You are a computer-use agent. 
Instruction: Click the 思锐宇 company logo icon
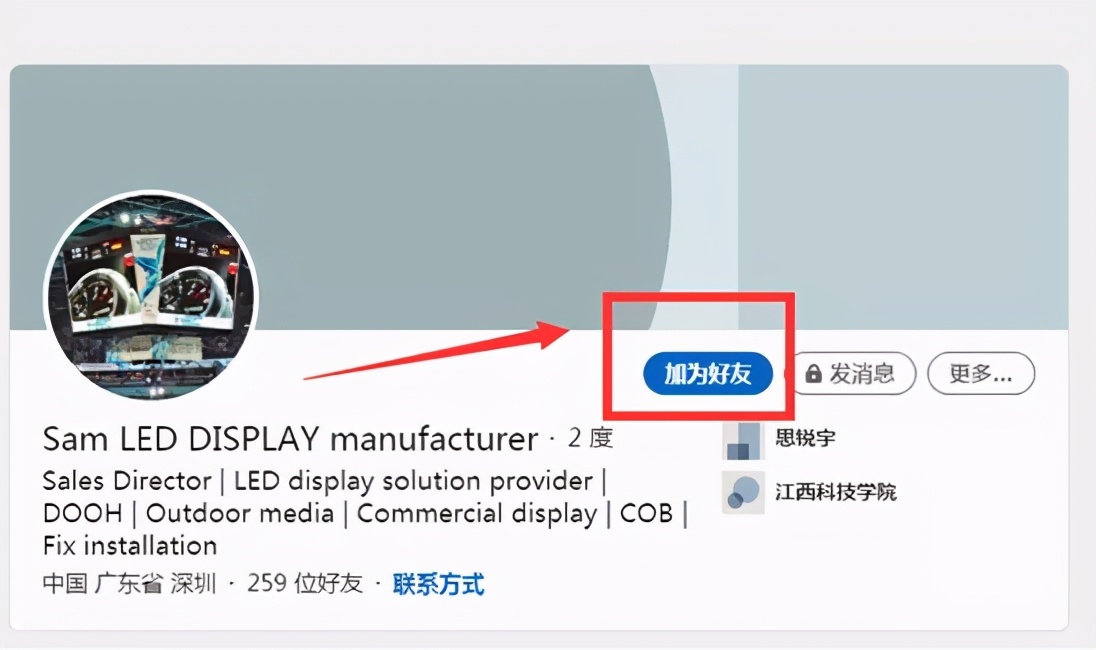pos(743,440)
